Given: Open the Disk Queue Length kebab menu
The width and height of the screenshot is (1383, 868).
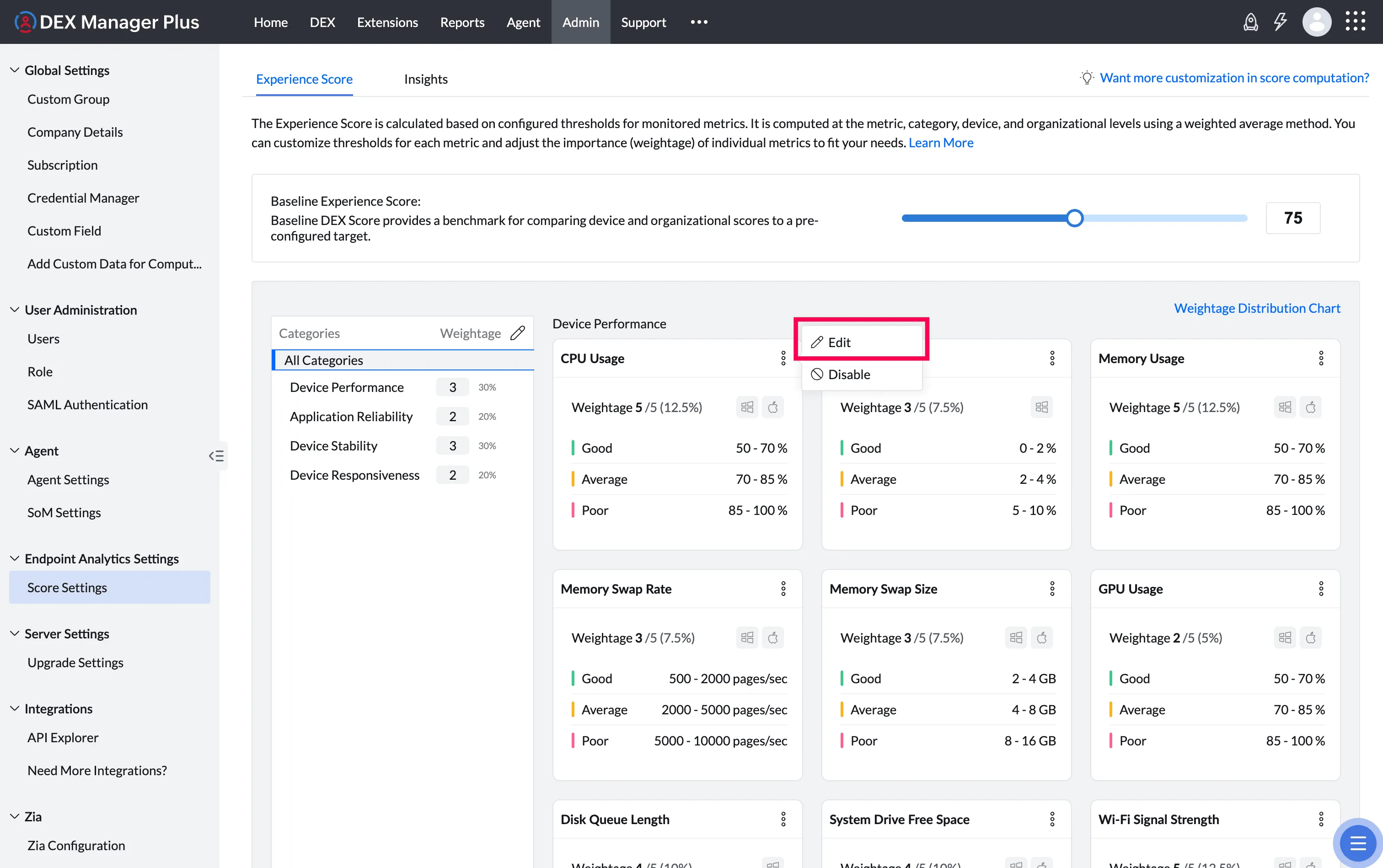Looking at the screenshot, I should click(x=783, y=819).
